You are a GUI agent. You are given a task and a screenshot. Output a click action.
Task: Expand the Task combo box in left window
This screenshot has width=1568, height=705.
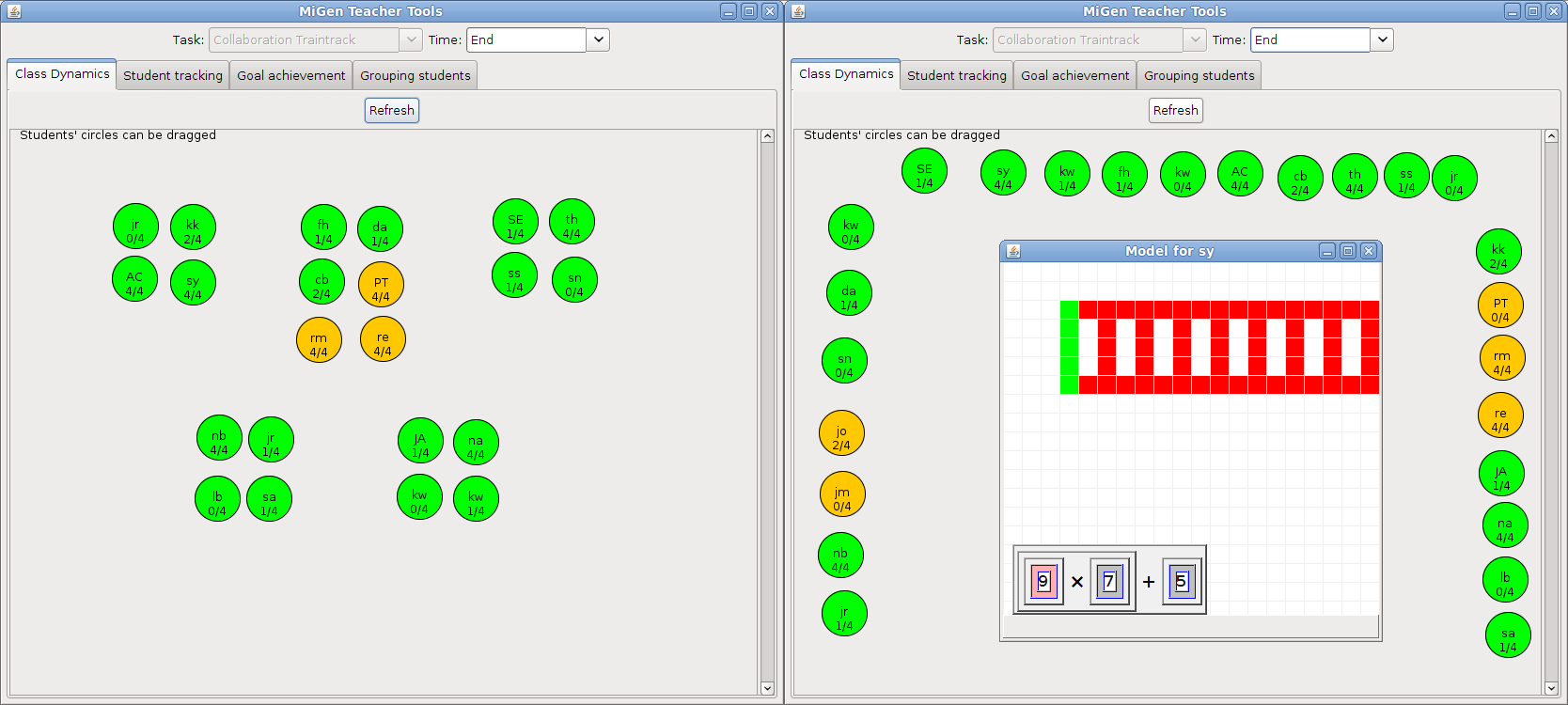tap(410, 39)
